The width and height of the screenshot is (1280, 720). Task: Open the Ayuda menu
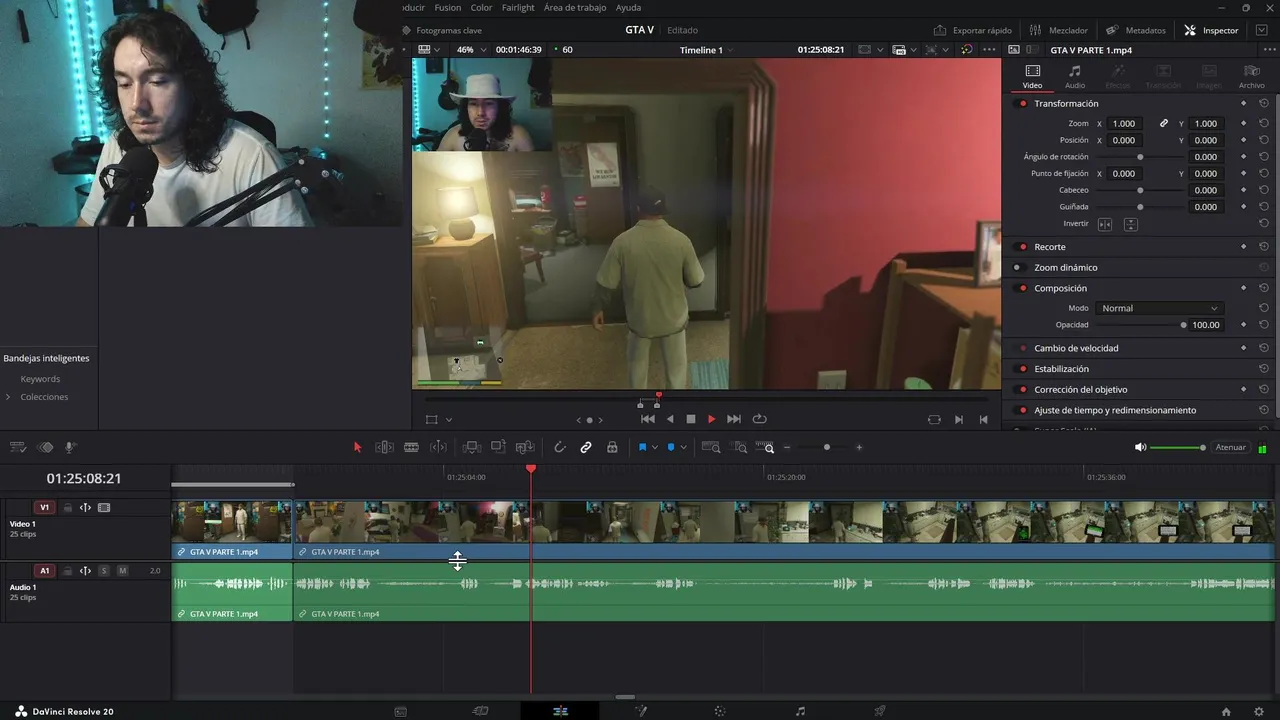pyautogui.click(x=628, y=7)
